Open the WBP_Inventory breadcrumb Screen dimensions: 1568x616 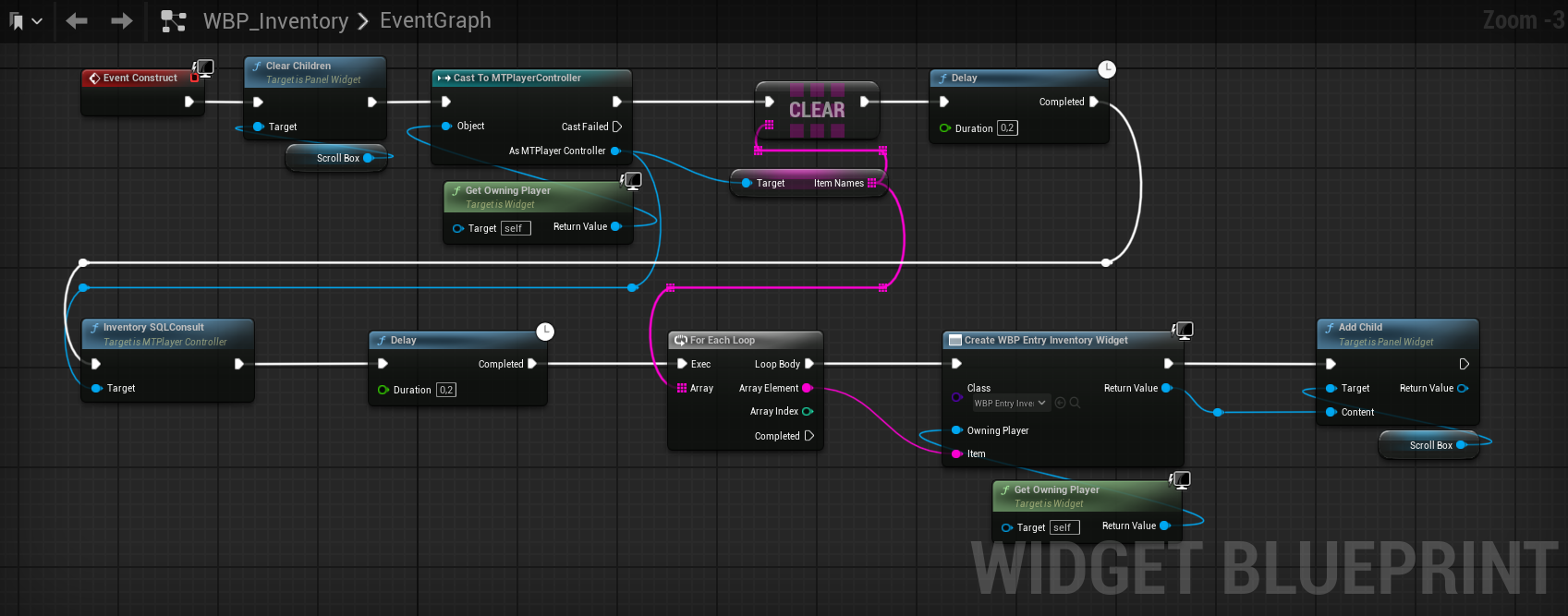[275, 20]
